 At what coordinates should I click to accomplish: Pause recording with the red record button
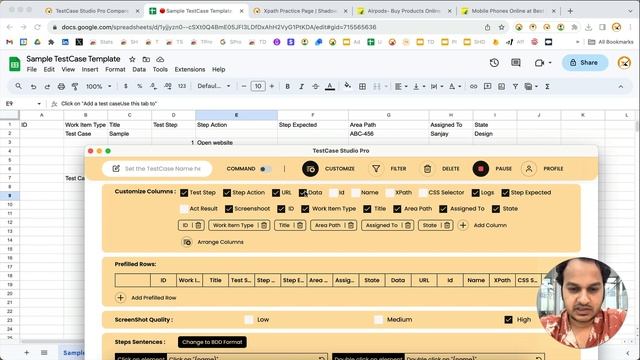[480, 169]
